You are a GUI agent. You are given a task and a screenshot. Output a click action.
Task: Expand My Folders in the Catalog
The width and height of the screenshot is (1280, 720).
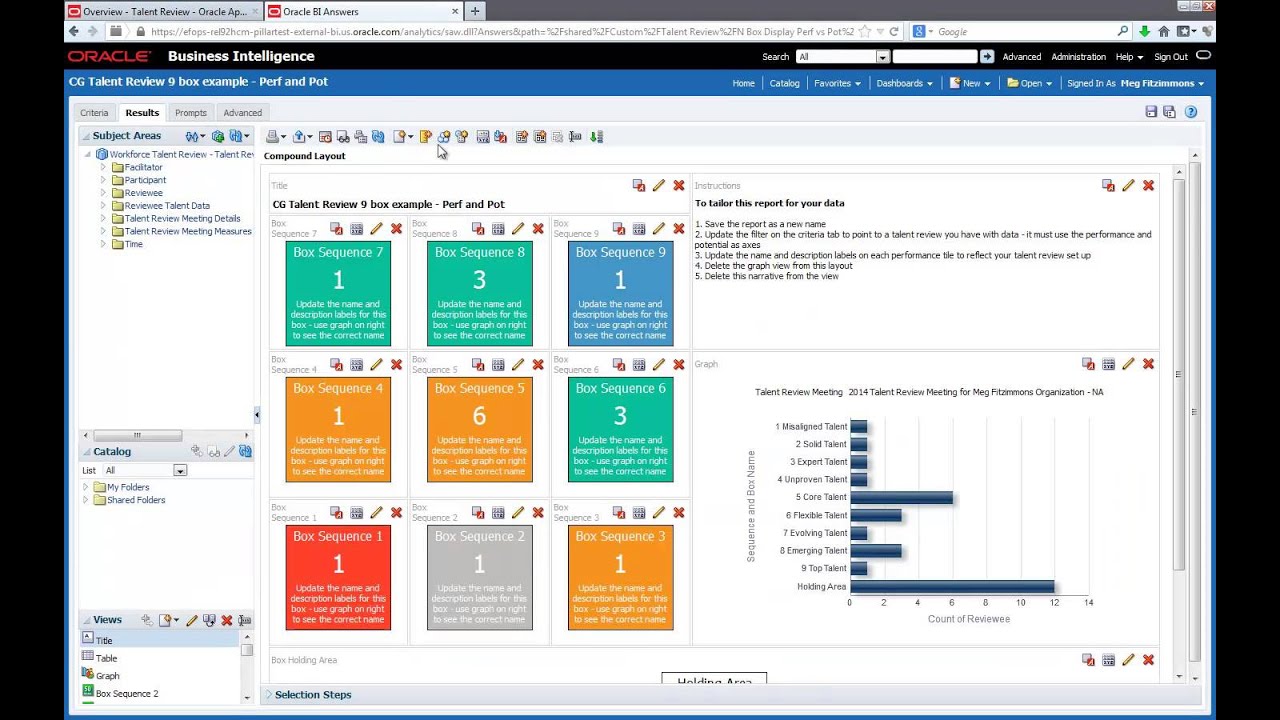click(86, 487)
